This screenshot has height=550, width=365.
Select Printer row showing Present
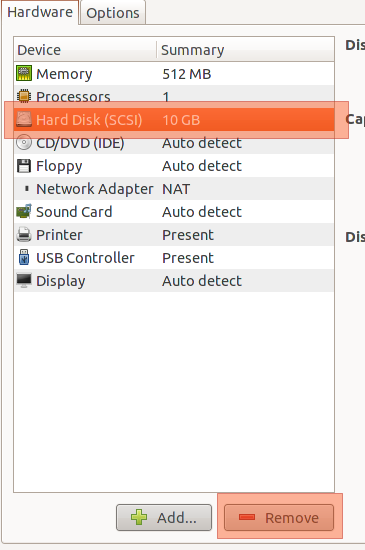pyautogui.click(x=174, y=235)
